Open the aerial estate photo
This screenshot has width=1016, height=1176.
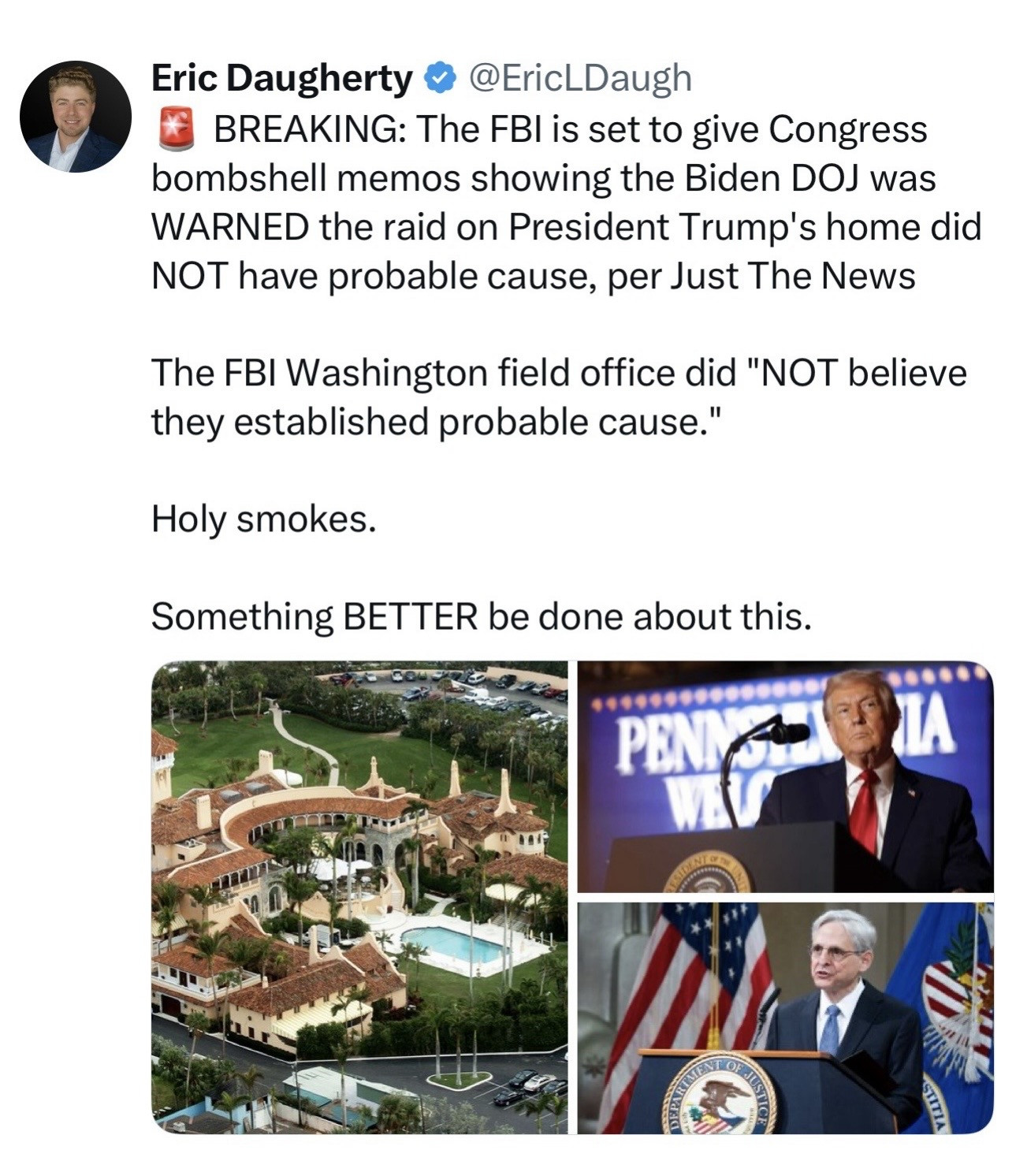click(x=359, y=897)
